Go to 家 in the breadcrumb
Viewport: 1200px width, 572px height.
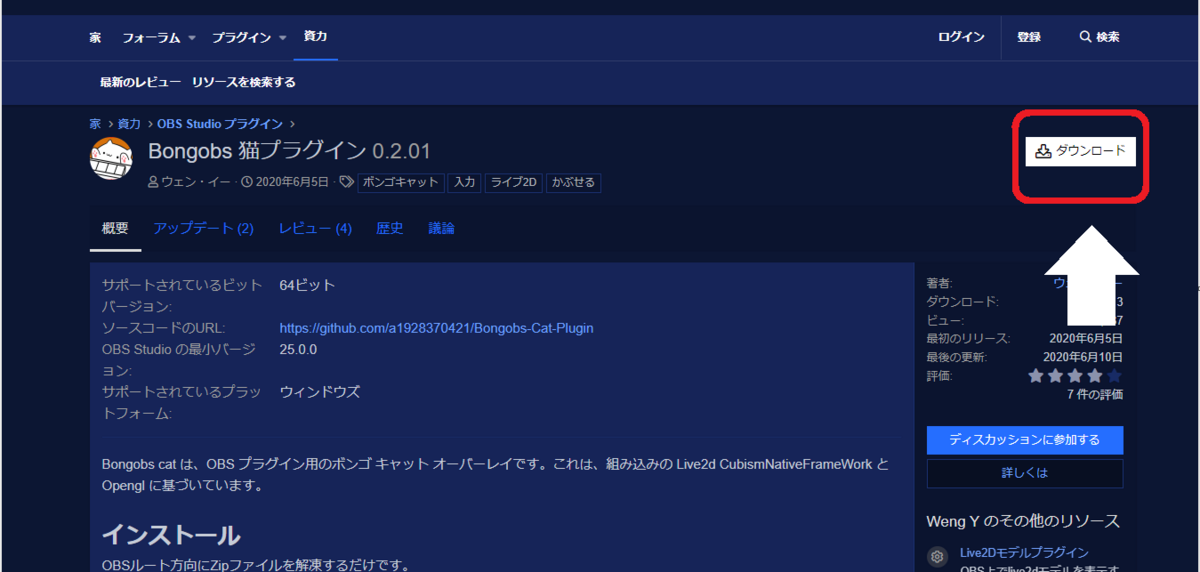click(x=95, y=124)
